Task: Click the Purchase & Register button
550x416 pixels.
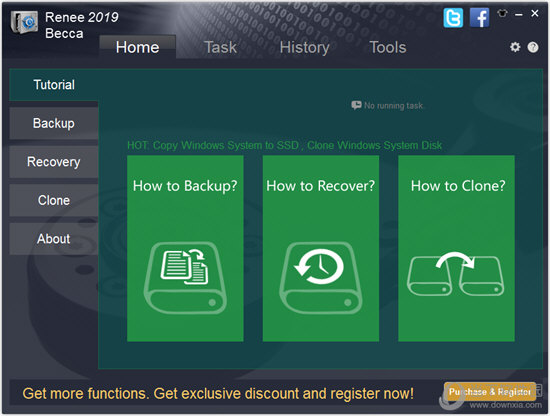Action: [x=490, y=391]
